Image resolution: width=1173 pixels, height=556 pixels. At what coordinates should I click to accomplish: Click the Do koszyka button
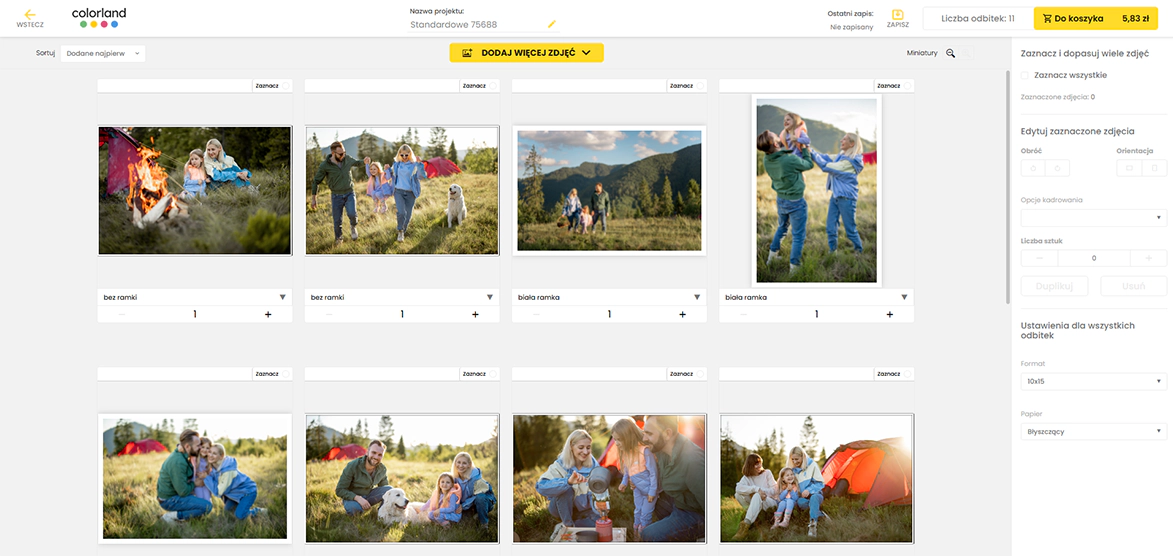(x=1094, y=19)
